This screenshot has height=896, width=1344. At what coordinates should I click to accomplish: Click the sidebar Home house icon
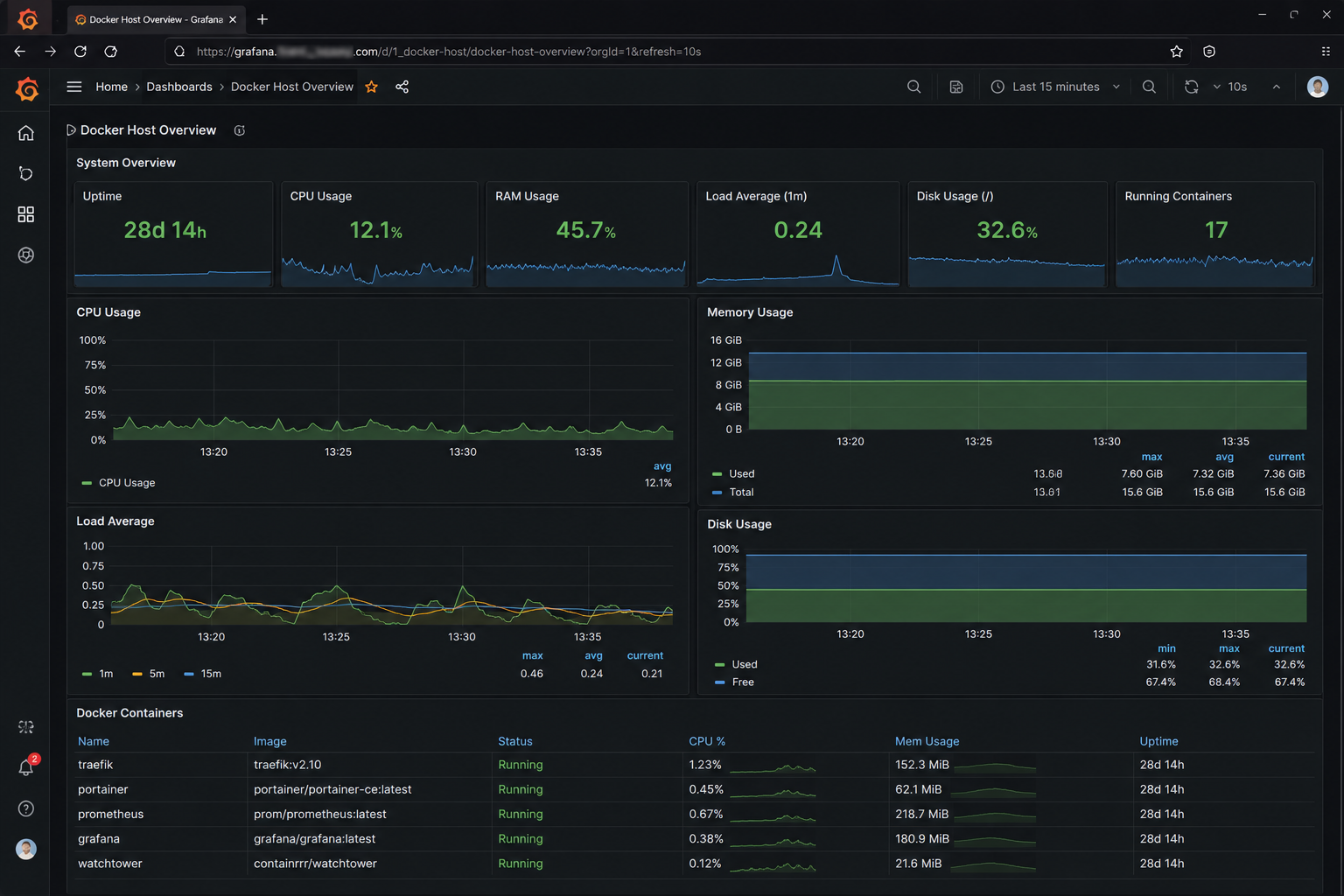point(26,133)
